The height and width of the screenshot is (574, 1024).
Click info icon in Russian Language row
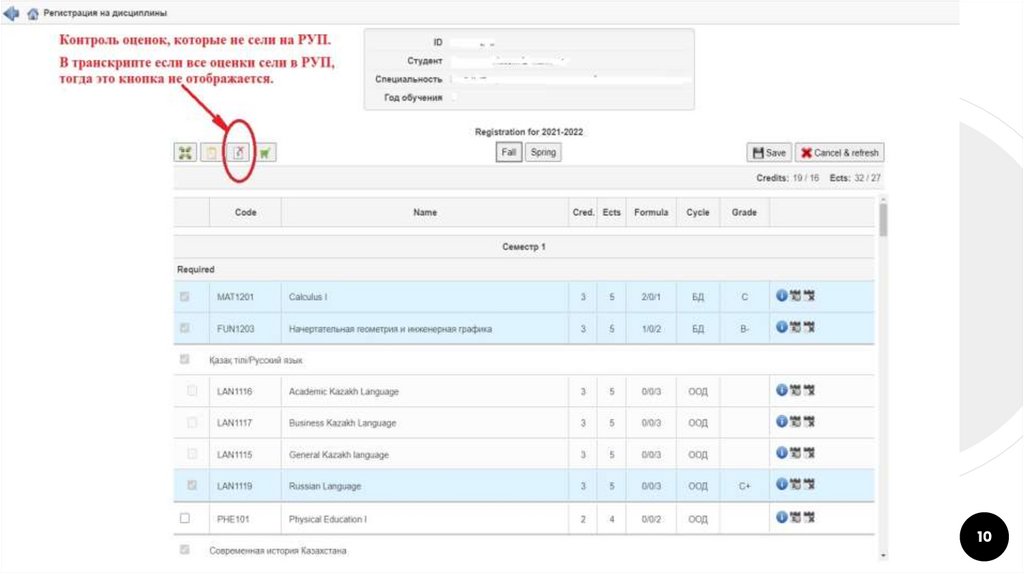click(x=782, y=485)
